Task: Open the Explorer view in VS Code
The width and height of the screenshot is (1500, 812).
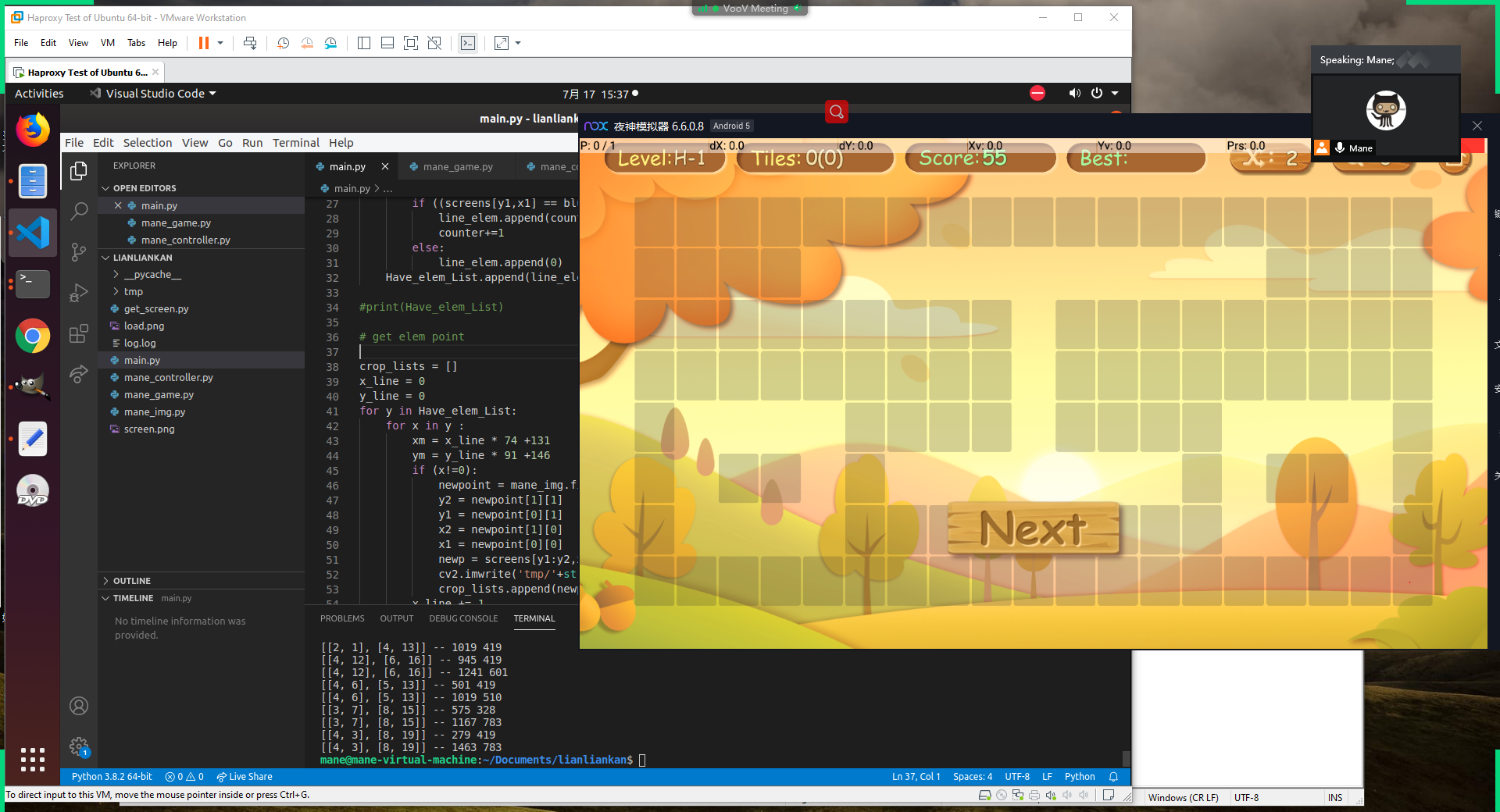Action: (78, 170)
